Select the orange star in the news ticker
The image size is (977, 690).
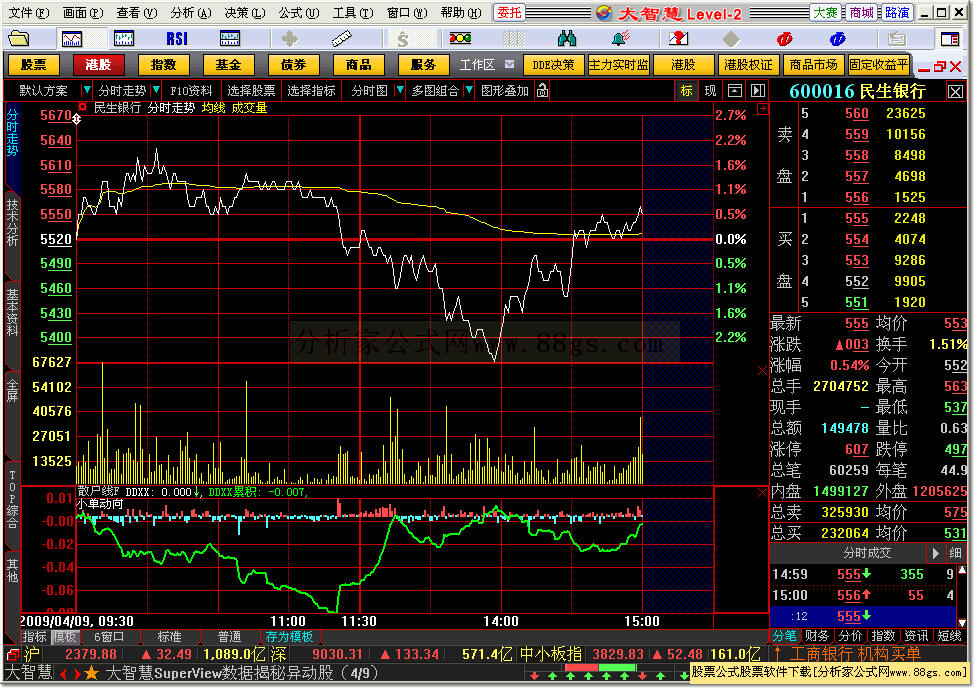[x=91, y=673]
